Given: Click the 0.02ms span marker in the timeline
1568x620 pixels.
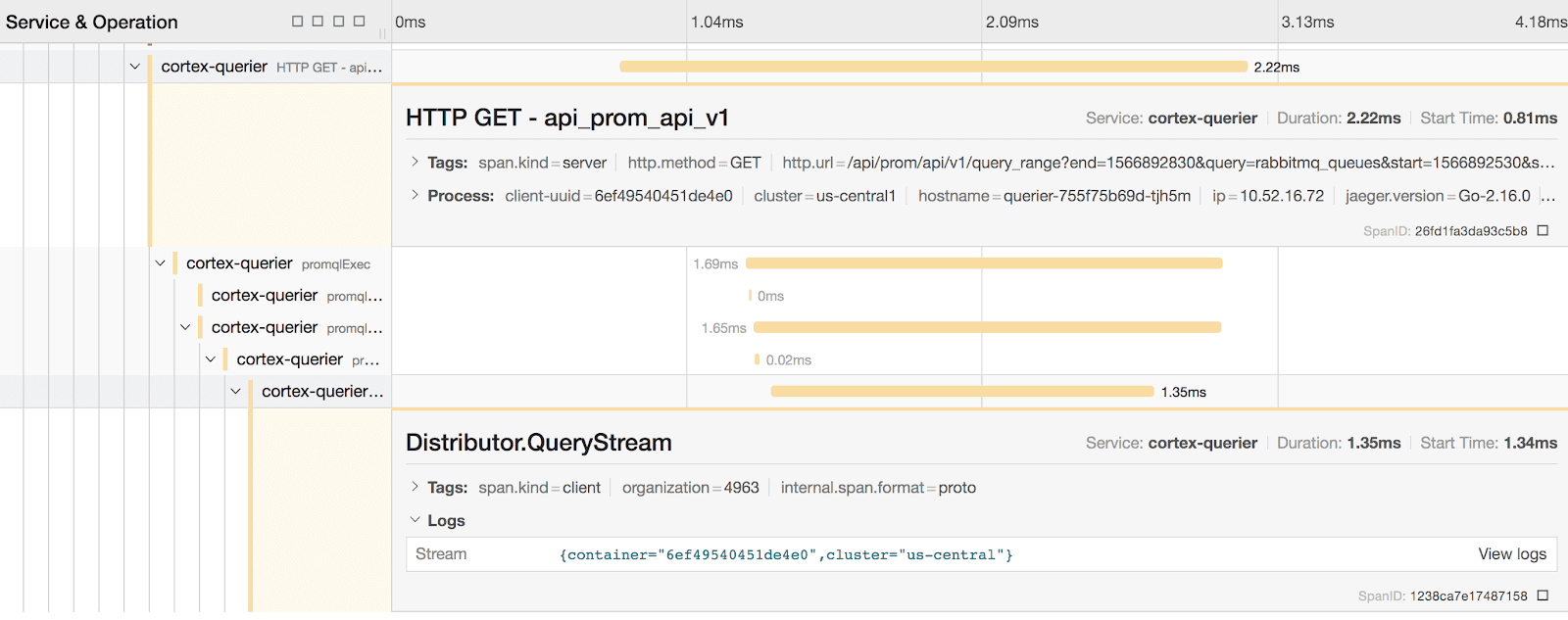Looking at the screenshot, I should (757, 359).
